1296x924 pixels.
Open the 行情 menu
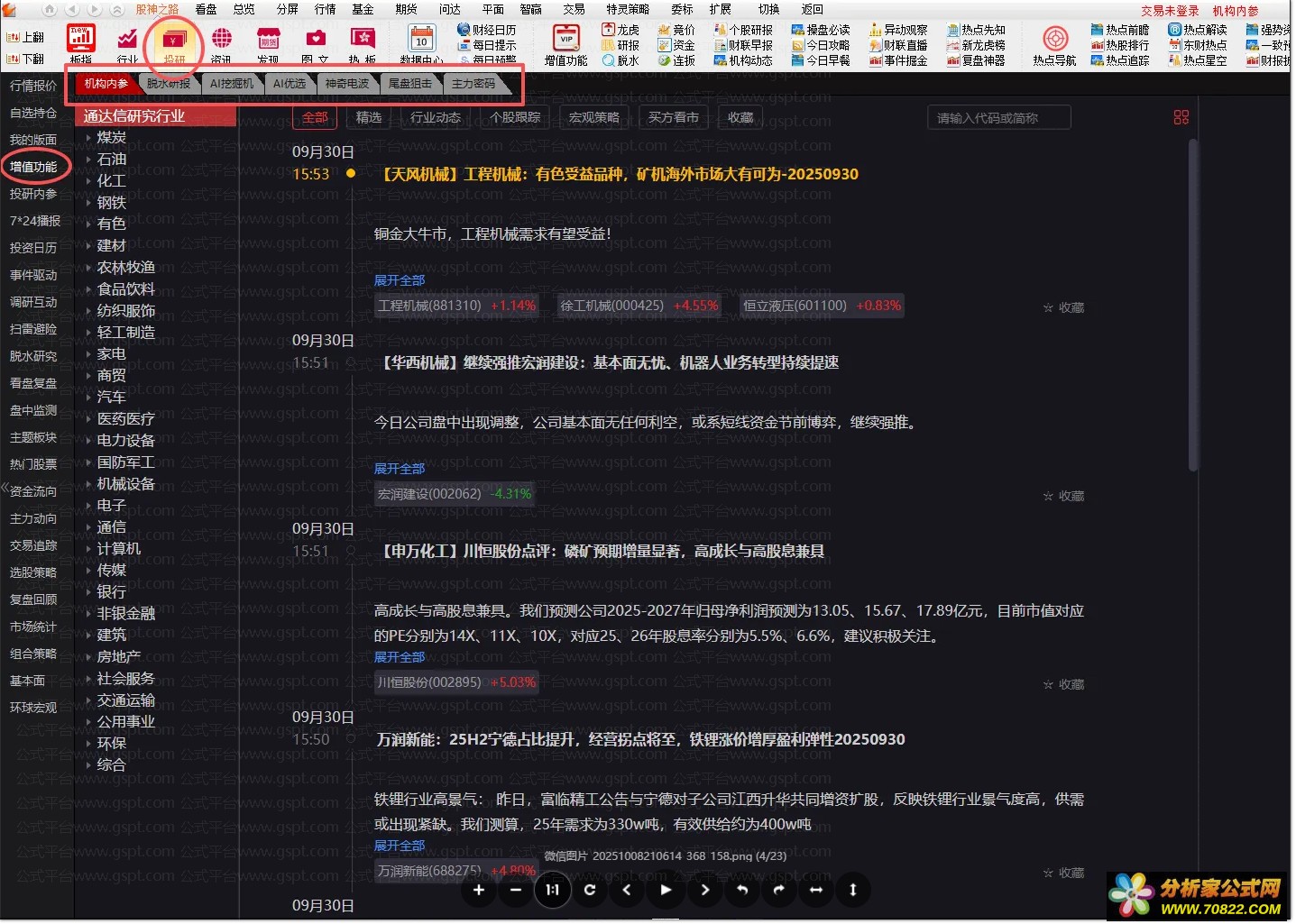pos(325,9)
